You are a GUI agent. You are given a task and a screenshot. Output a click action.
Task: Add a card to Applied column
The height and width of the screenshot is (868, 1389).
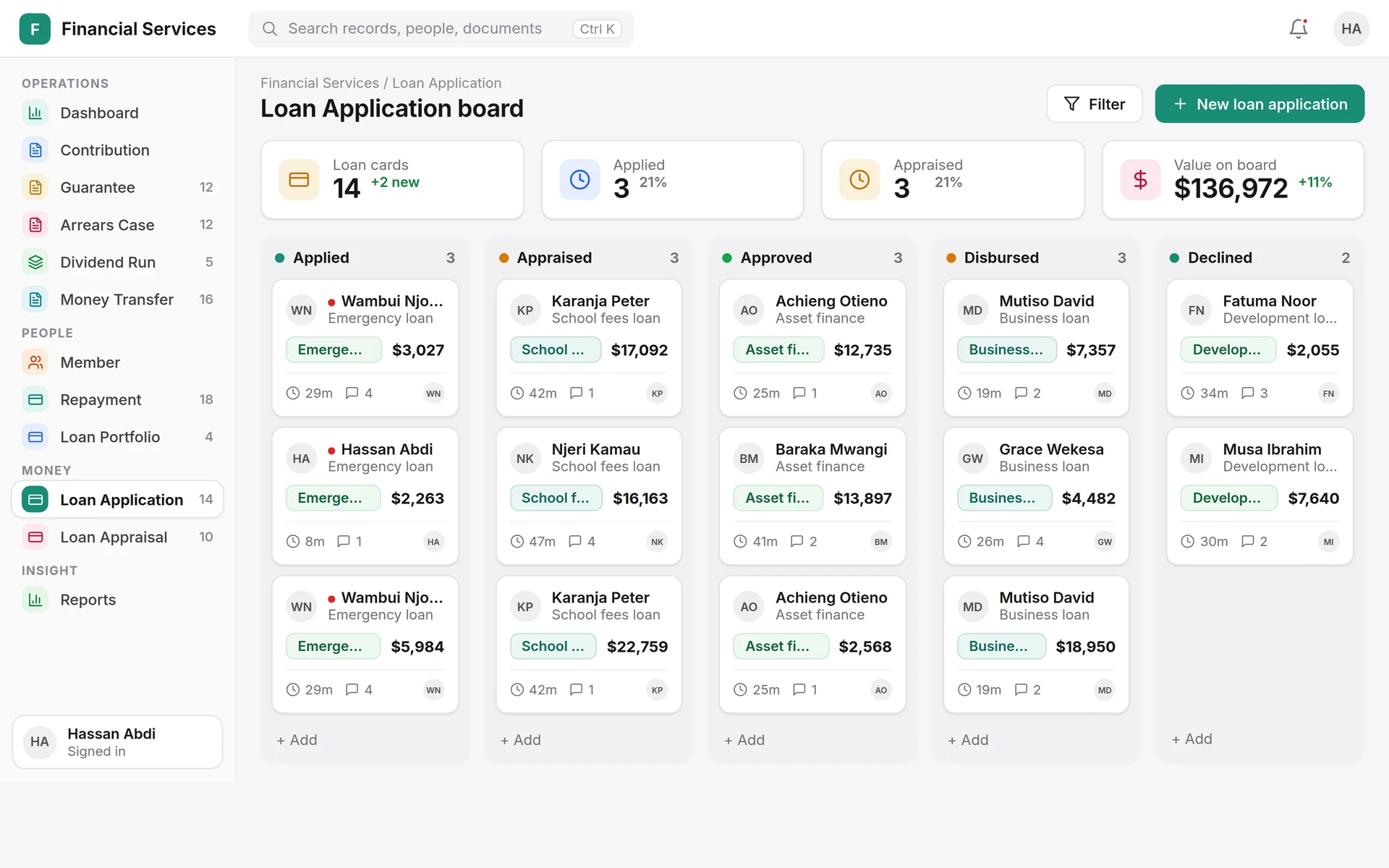tap(297, 740)
